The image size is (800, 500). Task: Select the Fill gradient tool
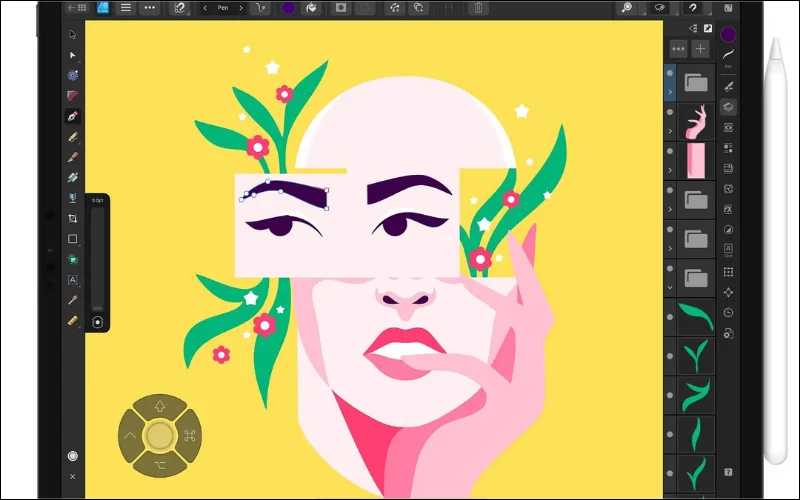pos(72,178)
